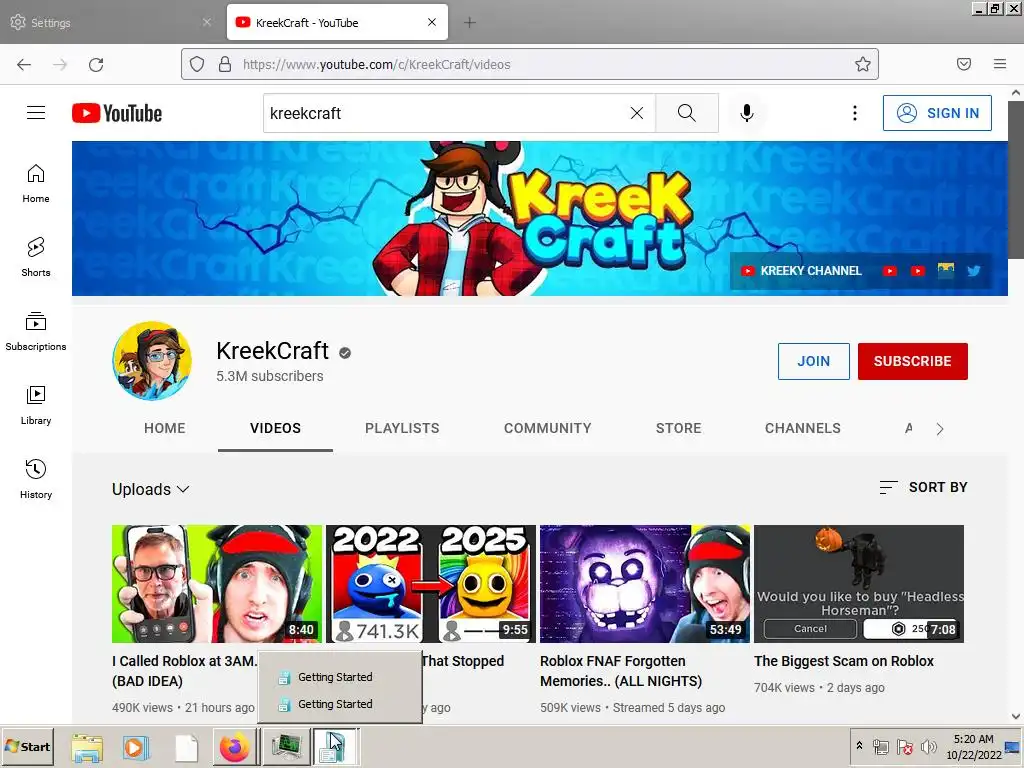This screenshot has width=1024, height=768.
Task: Show hidden tray icons arrow
Action: [859, 745]
